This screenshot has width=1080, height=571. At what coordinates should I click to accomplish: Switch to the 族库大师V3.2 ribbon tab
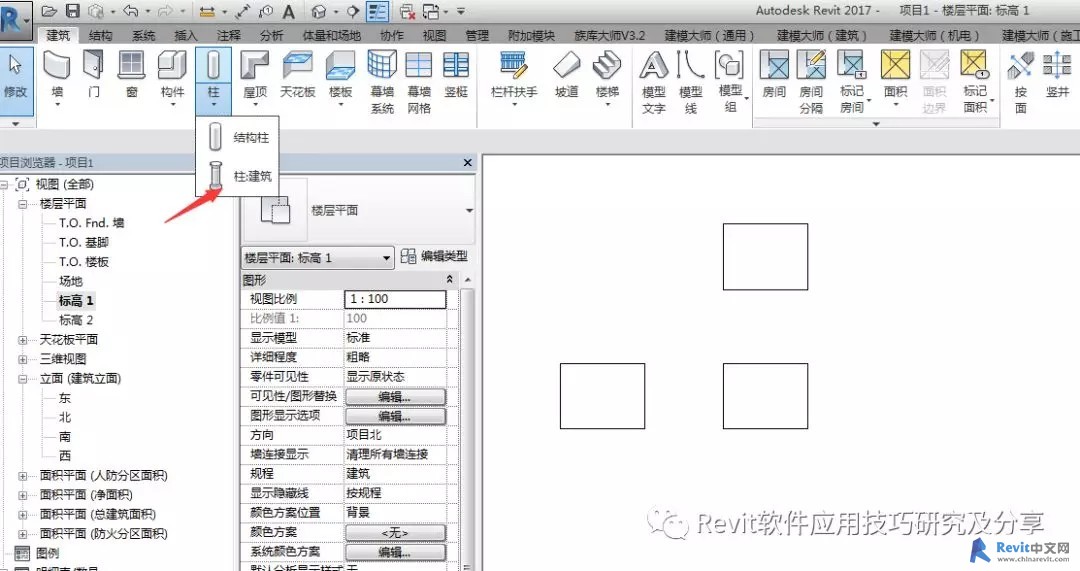[x=609, y=35]
